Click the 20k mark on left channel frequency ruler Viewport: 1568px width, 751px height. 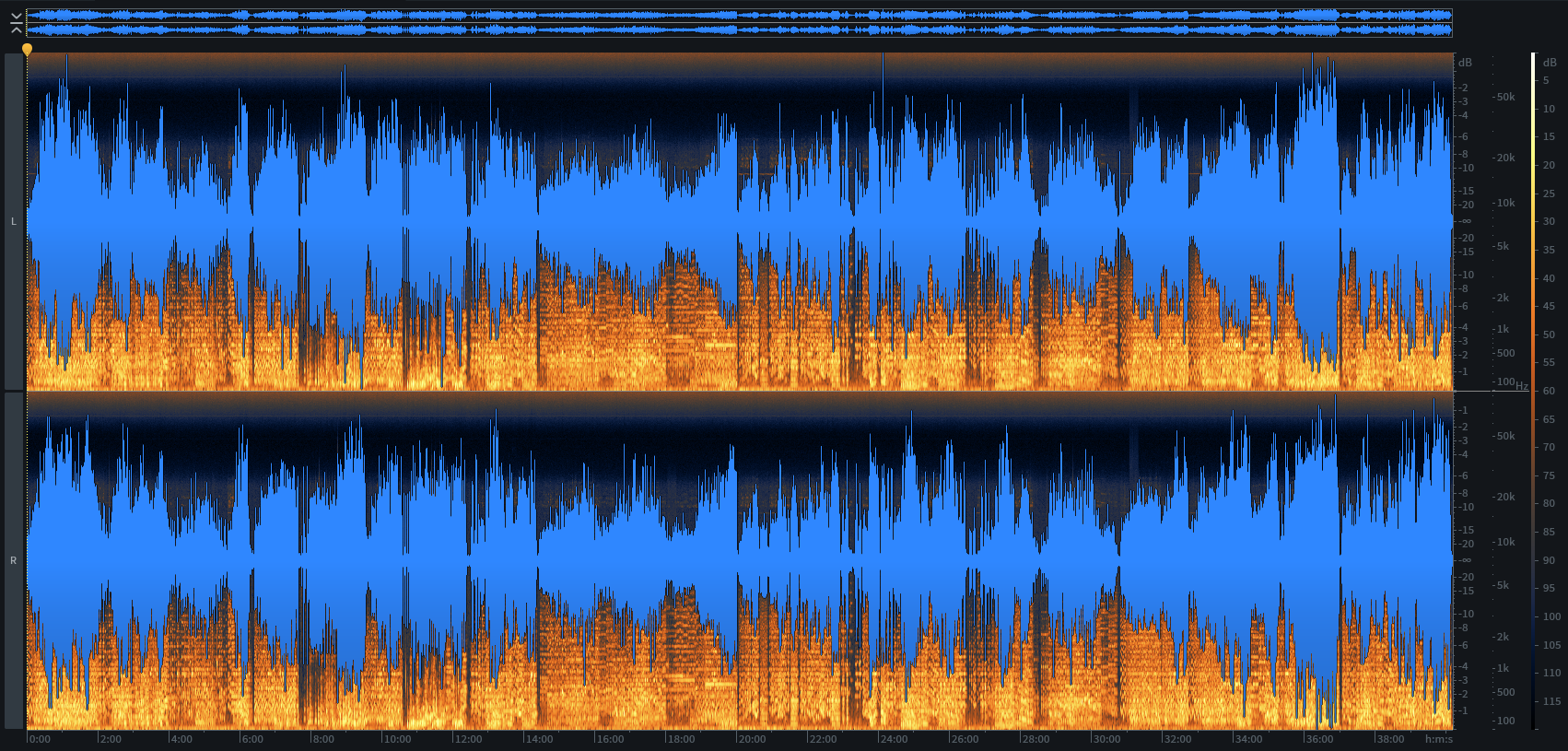(1505, 158)
